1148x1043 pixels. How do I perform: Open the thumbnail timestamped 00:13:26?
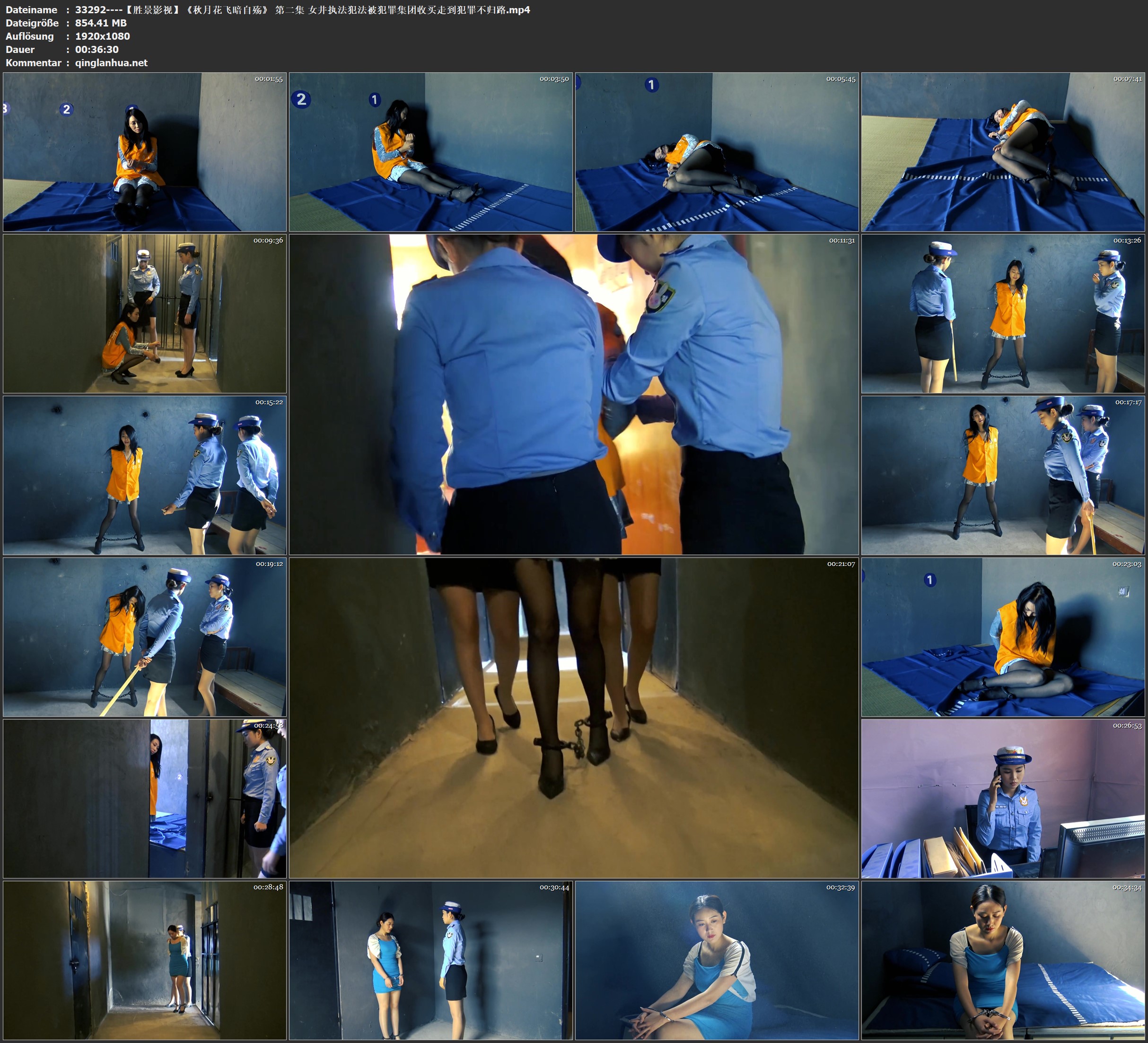click(1003, 313)
